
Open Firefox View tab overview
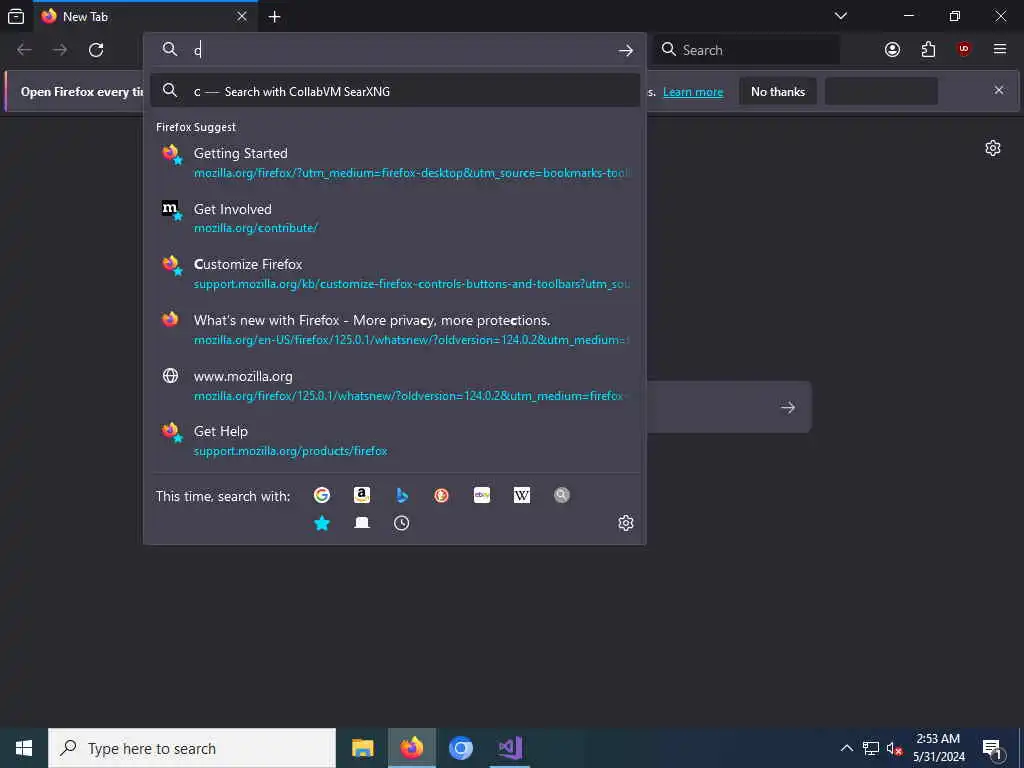(16, 16)
